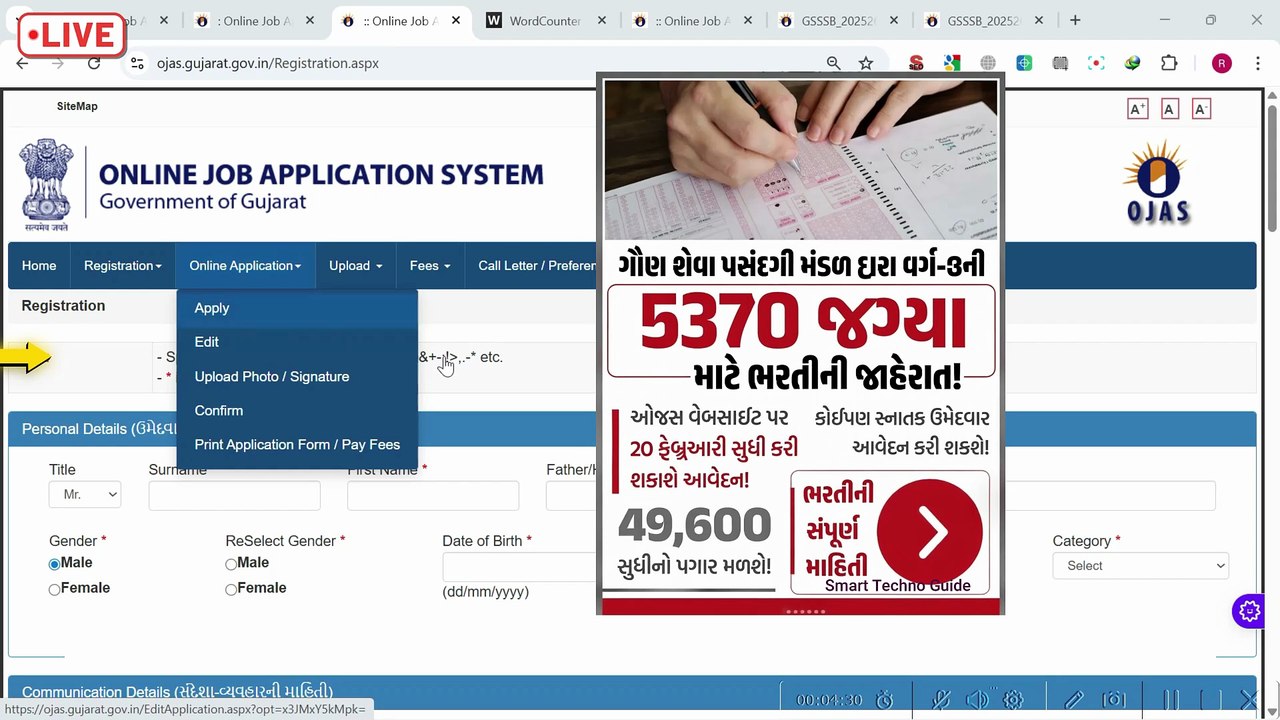The width and height of the screenshot is (1280, 720).
Task: Select Female under Gender
Action: click(x=55, y=590)
